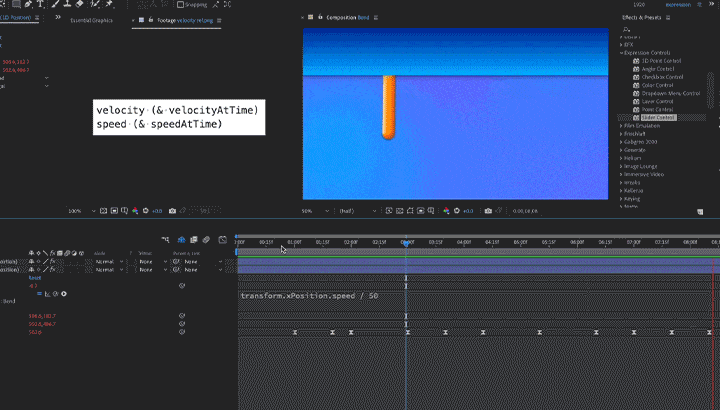Move the current time indicator in ruler

406,243
